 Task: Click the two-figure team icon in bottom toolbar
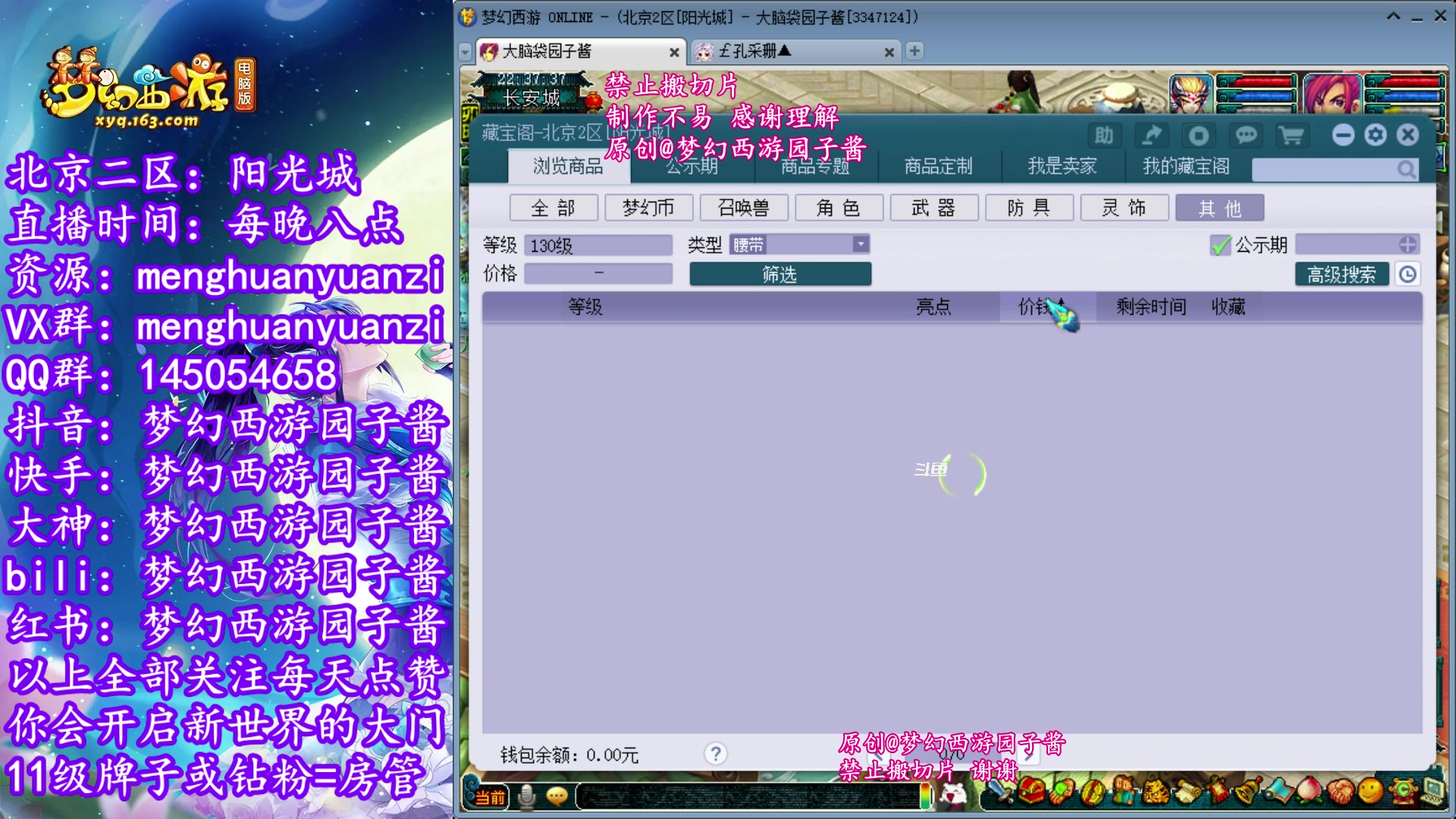coord(1125,792)
